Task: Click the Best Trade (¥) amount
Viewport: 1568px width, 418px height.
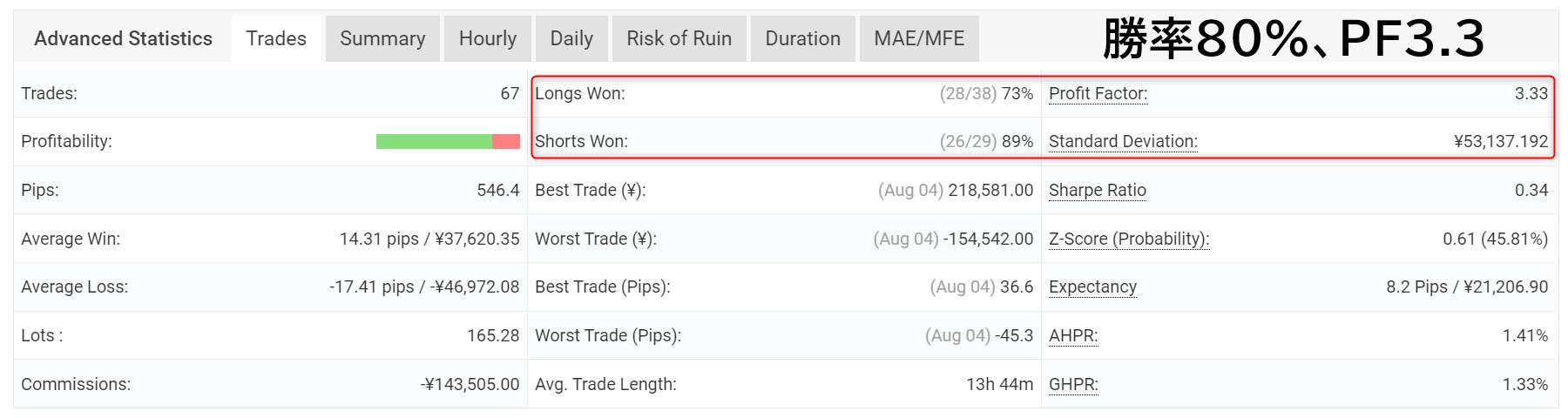Action: point(990,190)
